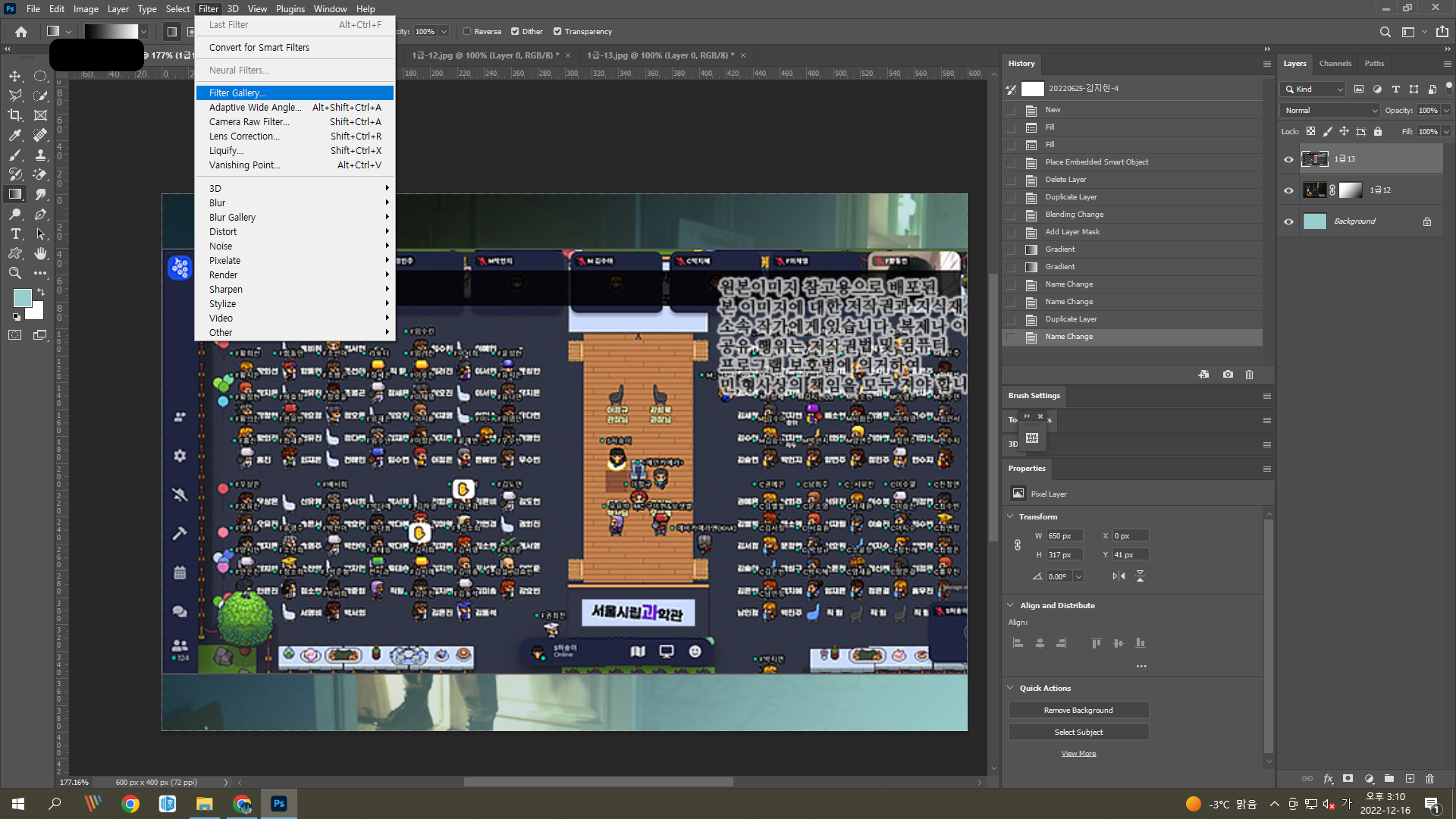The width and height of the screenshot is (1456, 819).
Task: Open the layer Fill slider dropdown
Action: (x=1447, y=132)
